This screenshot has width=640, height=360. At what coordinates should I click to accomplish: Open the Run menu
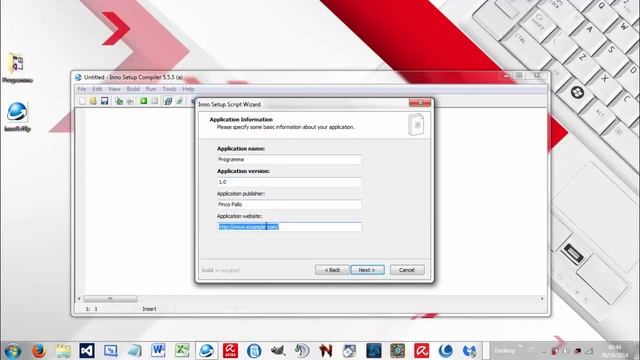pyautogui.click(x=151, y=89)
